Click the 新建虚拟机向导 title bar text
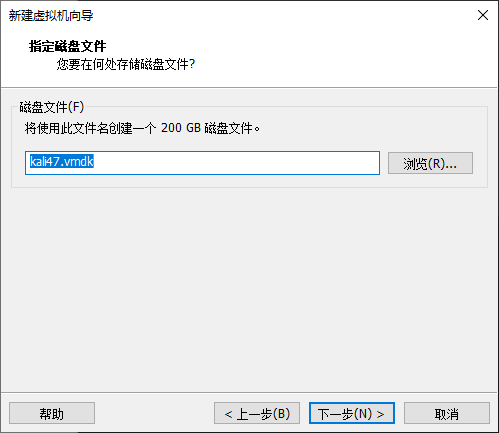 pos(51,15)
